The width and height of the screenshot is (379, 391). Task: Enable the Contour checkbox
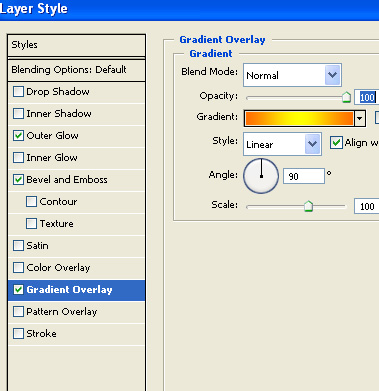click(31, 202)
